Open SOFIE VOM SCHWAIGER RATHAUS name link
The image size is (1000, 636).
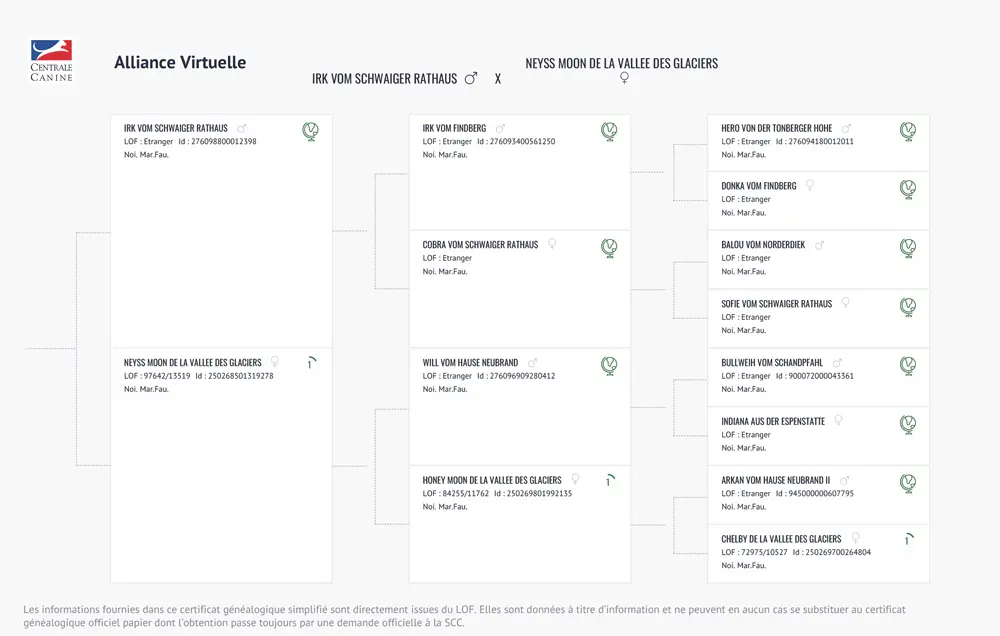[776, 304]
